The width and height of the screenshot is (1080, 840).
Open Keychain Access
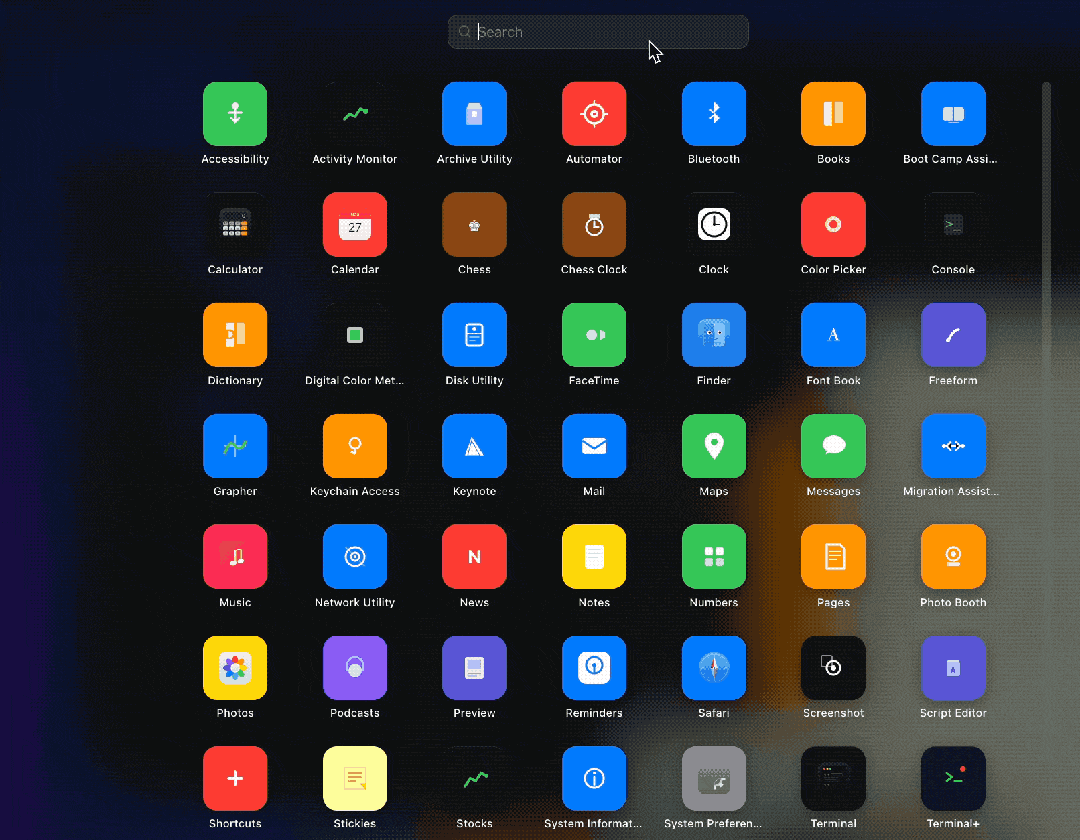coord(354,446)
